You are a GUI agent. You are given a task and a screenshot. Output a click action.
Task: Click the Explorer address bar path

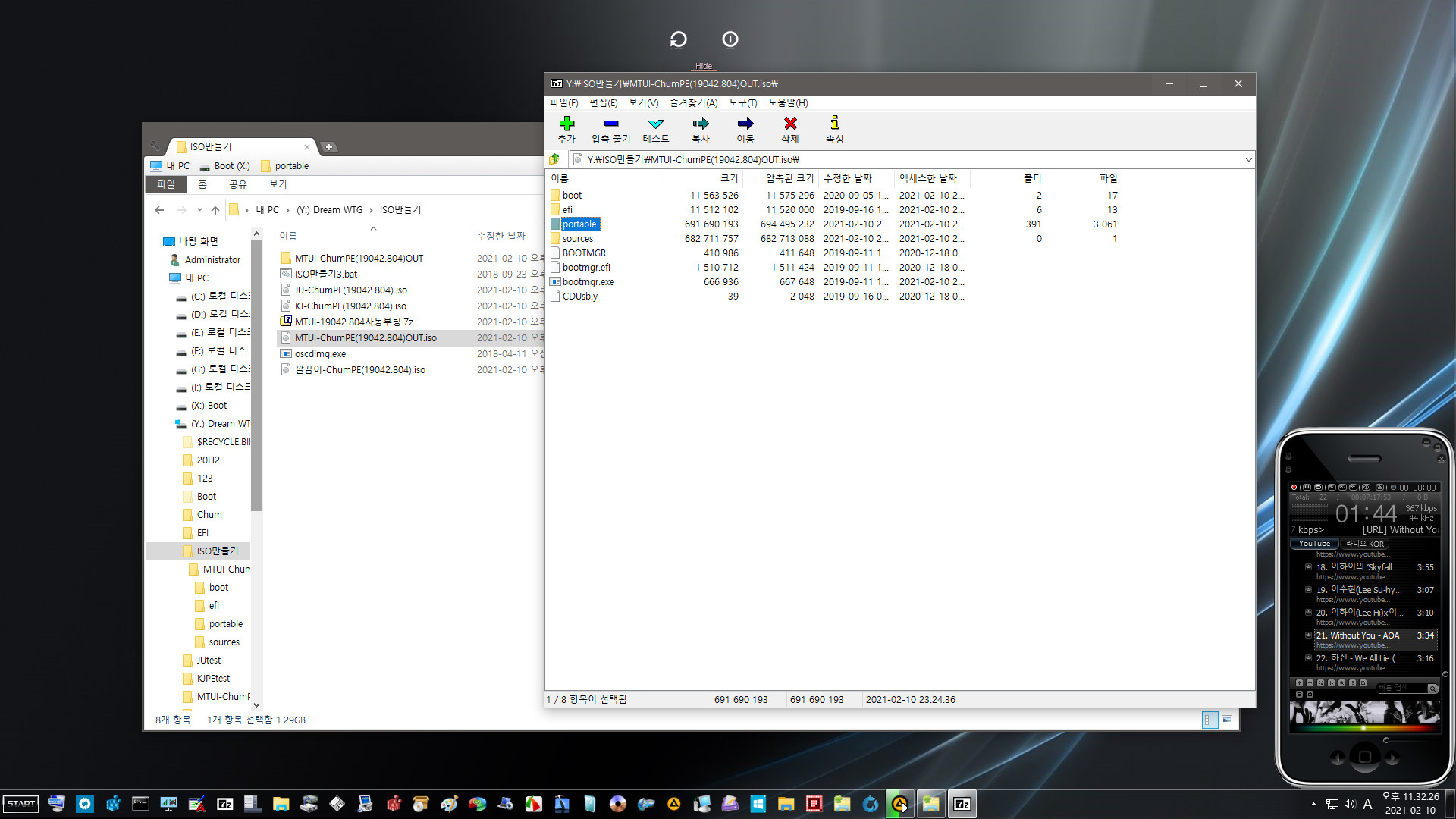(383, 210)
